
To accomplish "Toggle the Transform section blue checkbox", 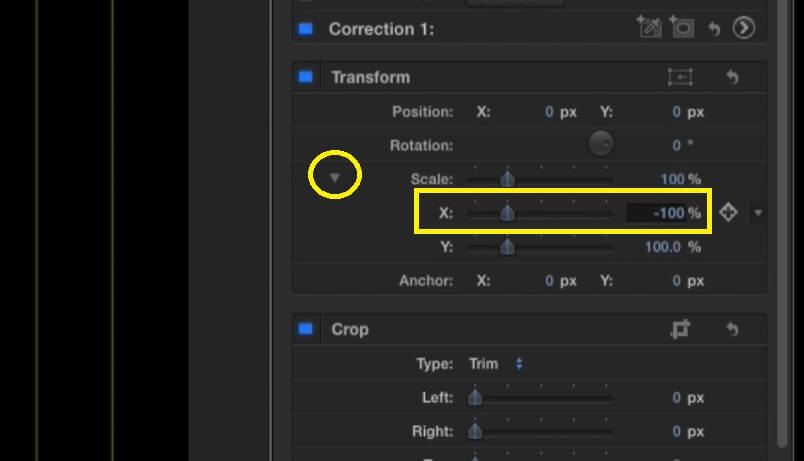I will click(305, 77).
